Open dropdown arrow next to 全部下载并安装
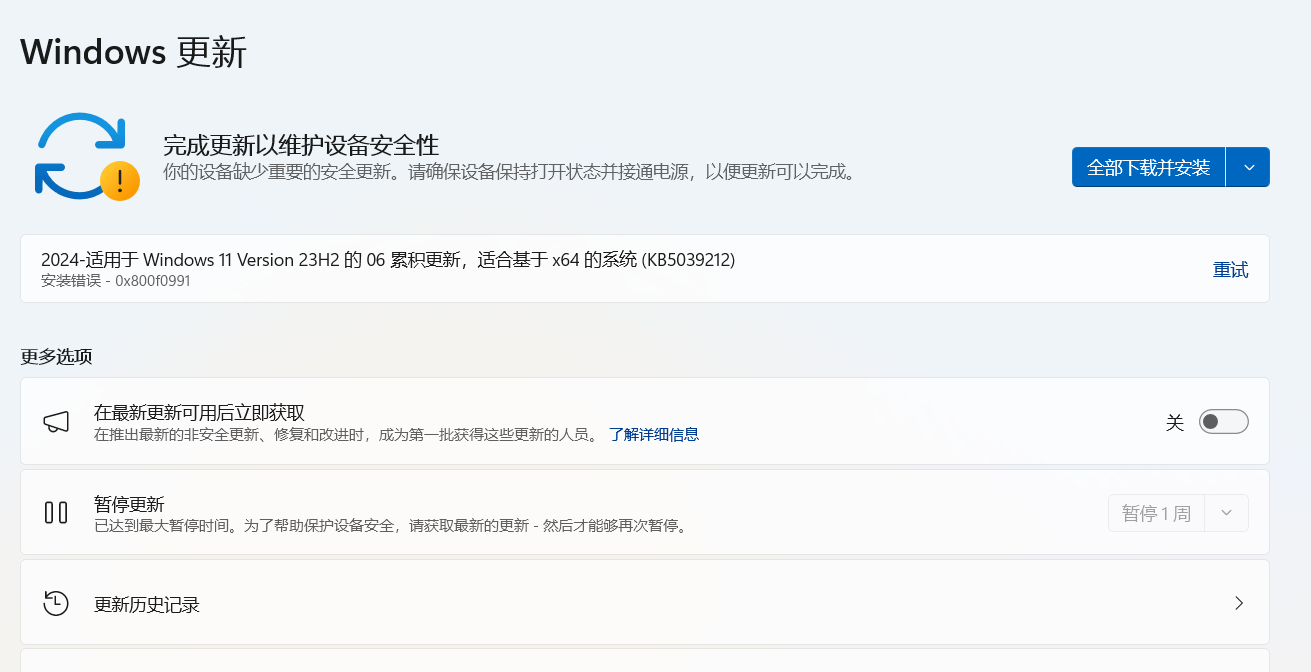The width and height of the screenshot is (1311, 672). (1248, 167)
